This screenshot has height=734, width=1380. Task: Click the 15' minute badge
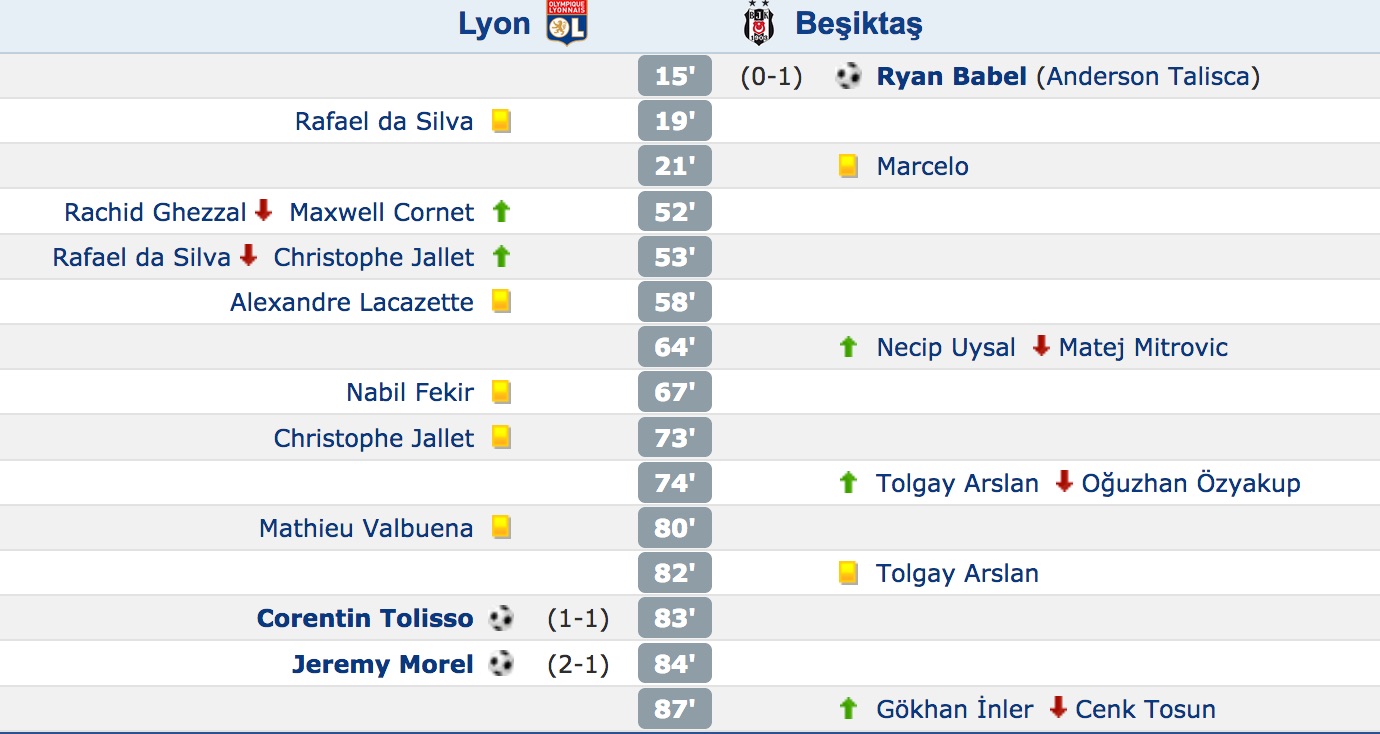click(x=675, y=76)
